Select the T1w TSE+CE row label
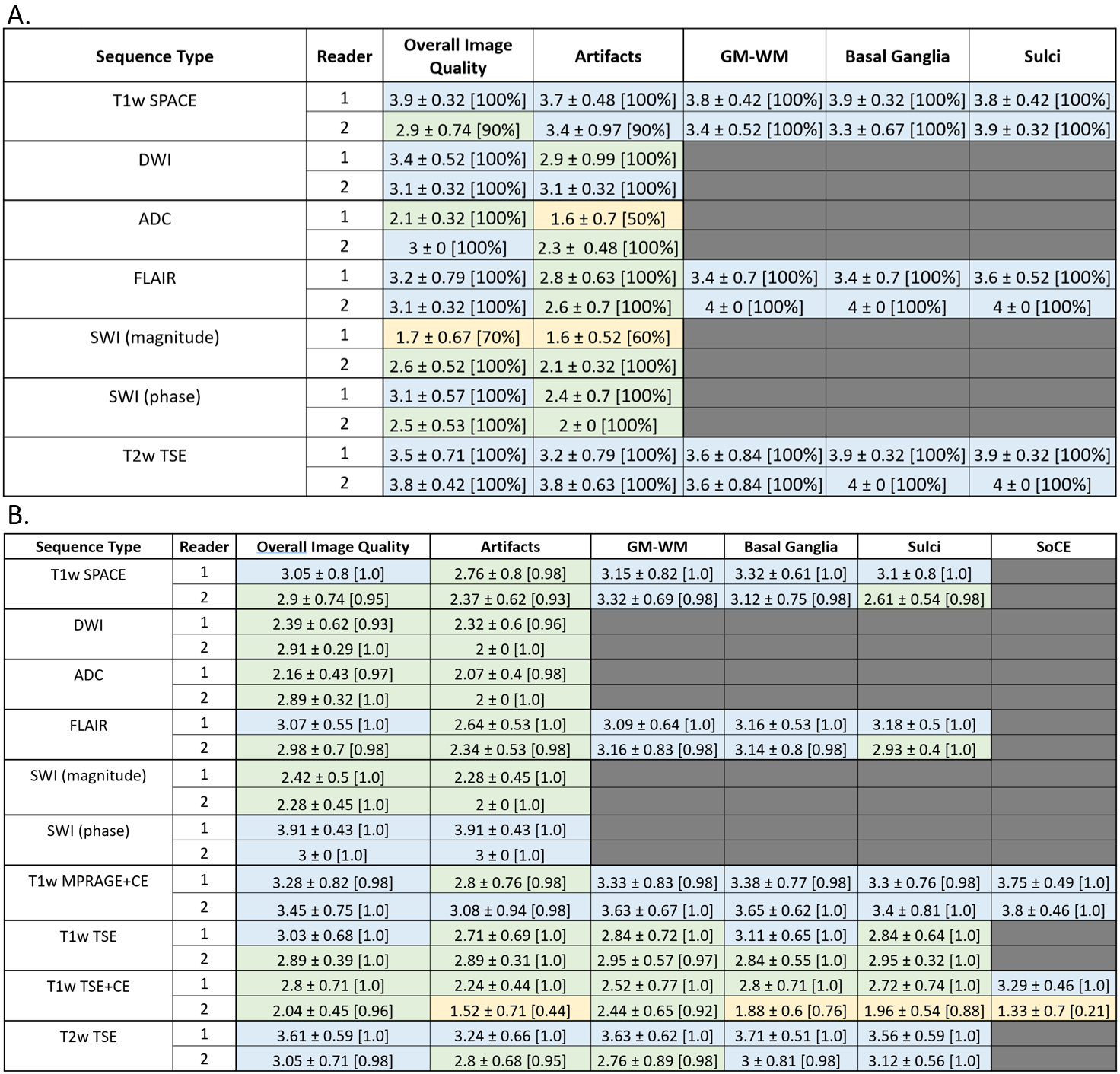The width and height of the screenshot is (1120, 1074). (x=88, y=987)
